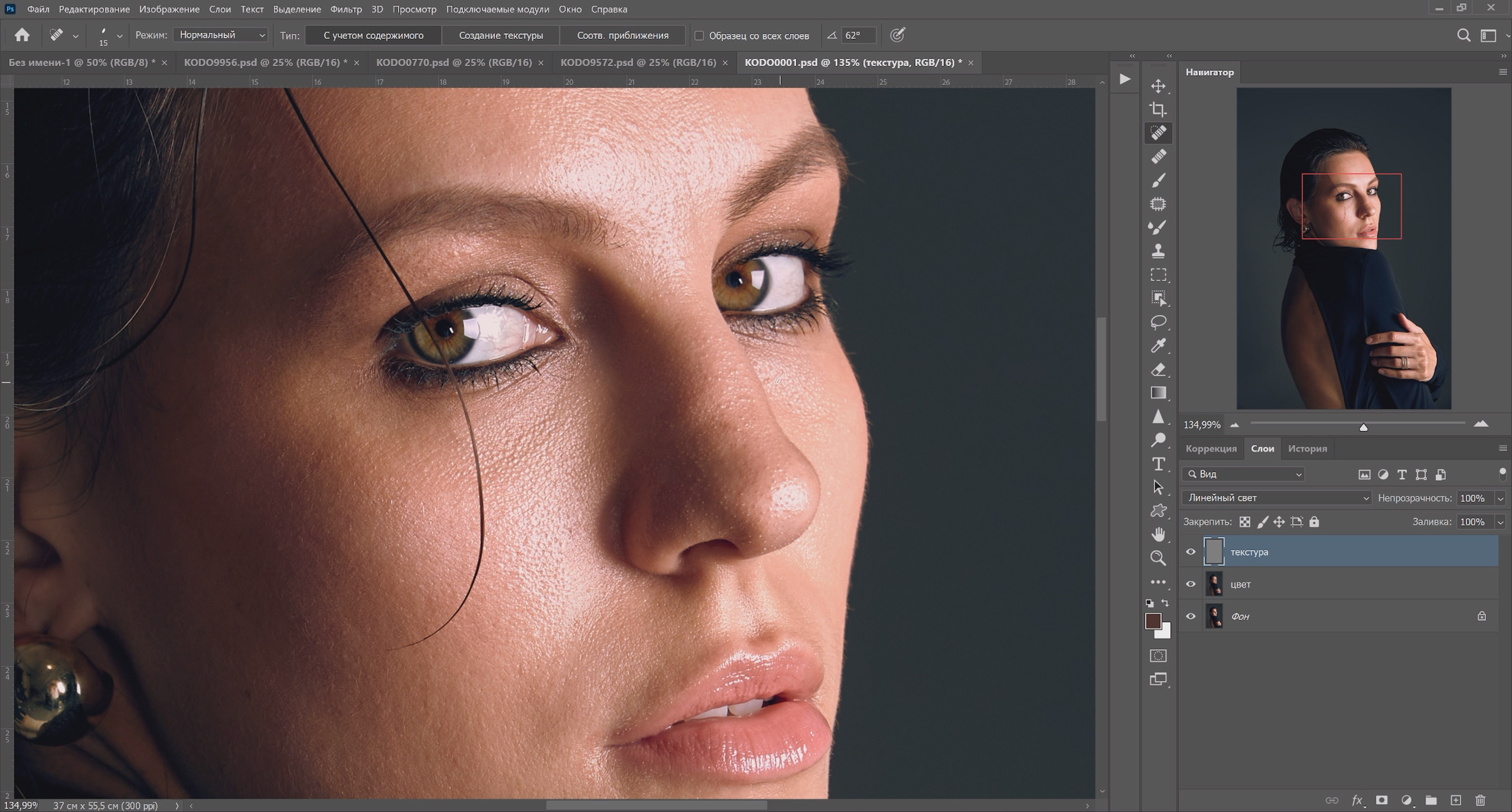
Task: Hide the текстура layer
Action: [x=1191, y=552]
